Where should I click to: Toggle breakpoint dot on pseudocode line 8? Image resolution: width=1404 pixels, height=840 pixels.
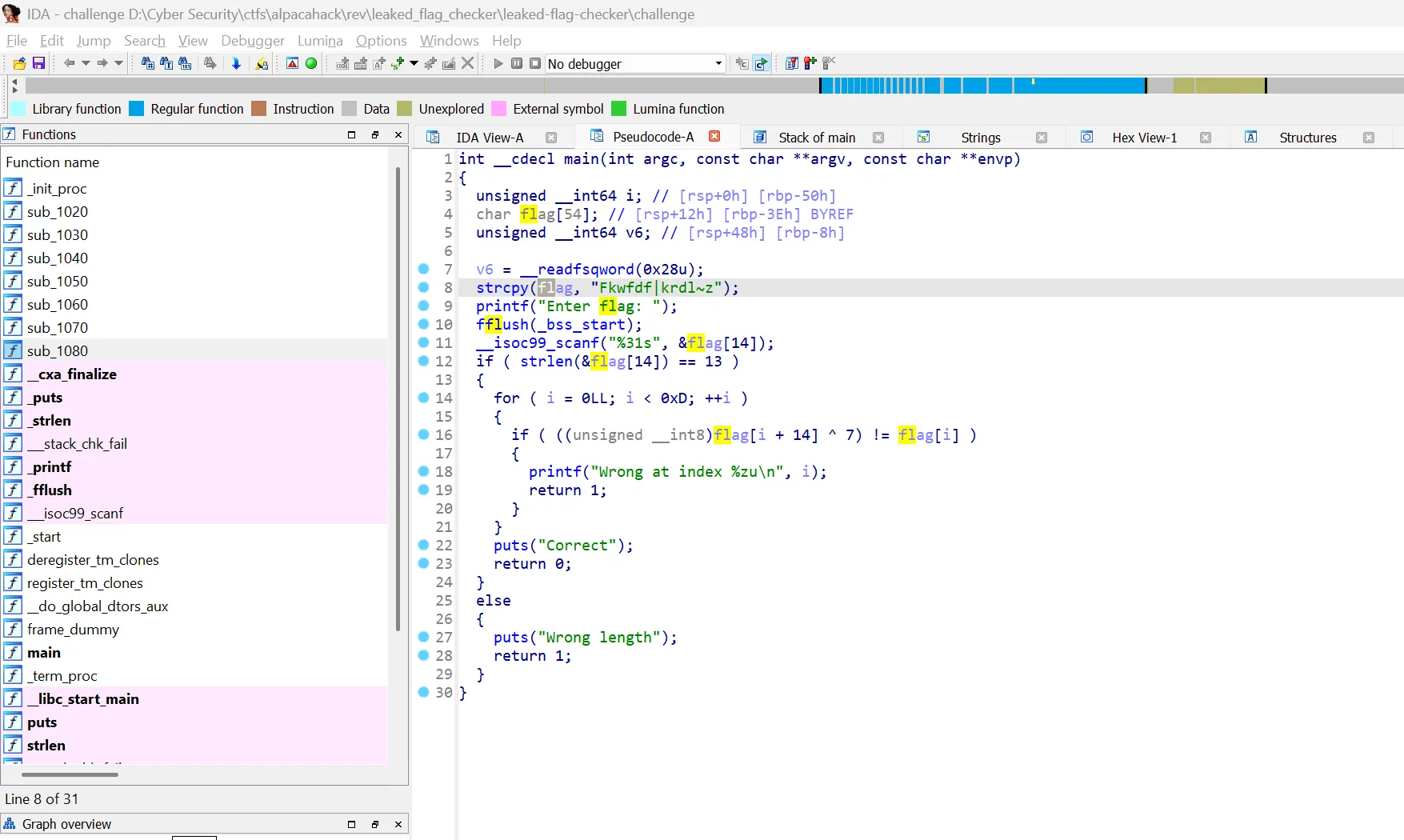[424, 287]
